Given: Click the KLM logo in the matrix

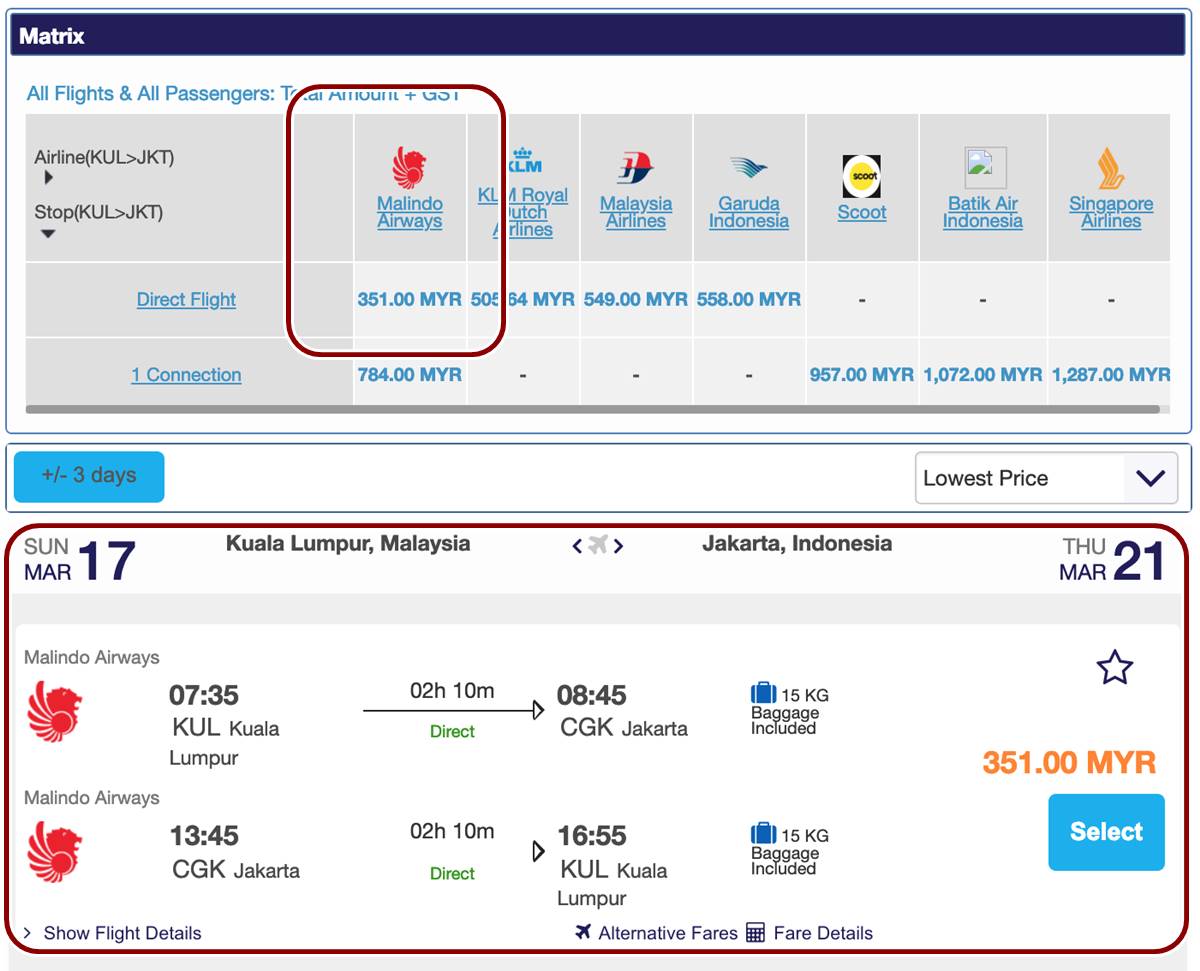Looking at the screenshot, I should (x=524, y=160).
